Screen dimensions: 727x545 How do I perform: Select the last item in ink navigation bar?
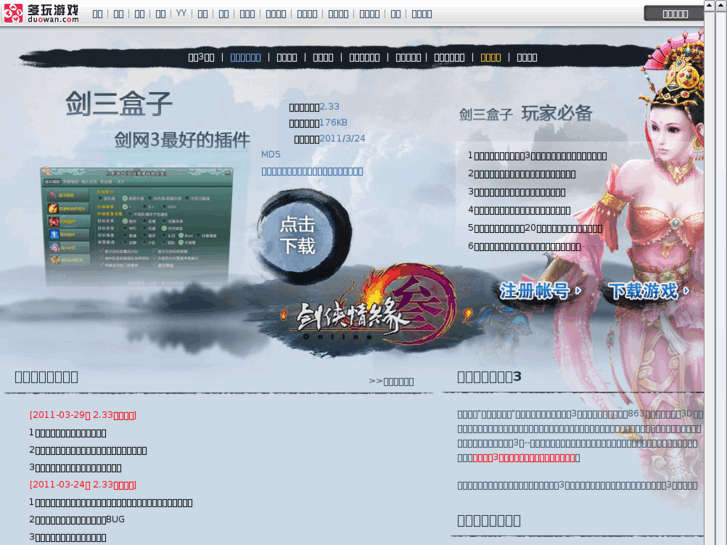[527, 58]
